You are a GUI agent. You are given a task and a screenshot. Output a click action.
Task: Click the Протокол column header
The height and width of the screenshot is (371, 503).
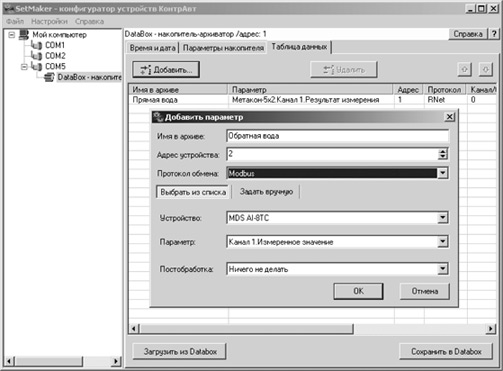[x=445, y=89]
